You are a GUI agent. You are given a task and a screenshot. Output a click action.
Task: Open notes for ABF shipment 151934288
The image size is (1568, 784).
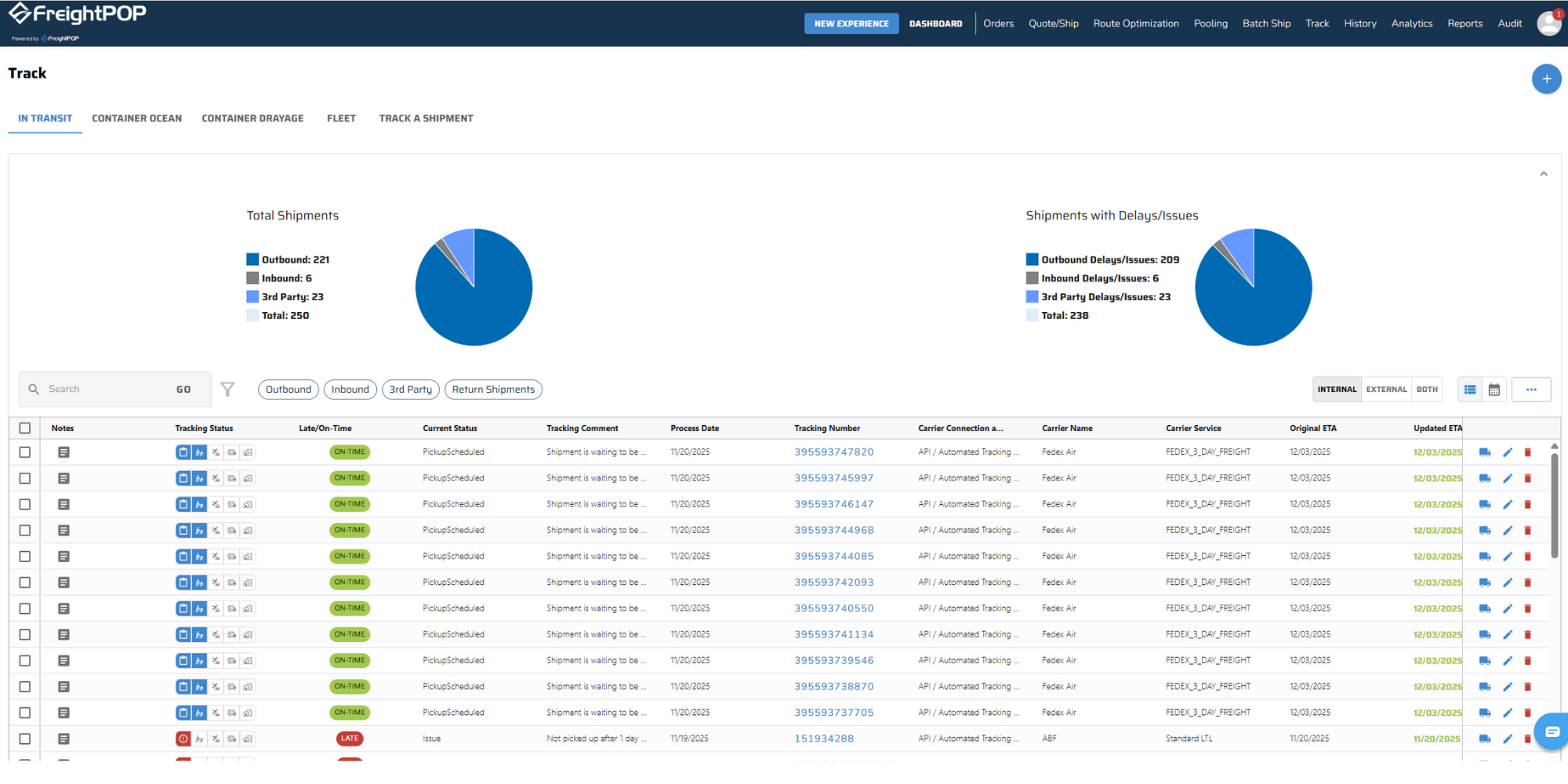tap(64, 739)
